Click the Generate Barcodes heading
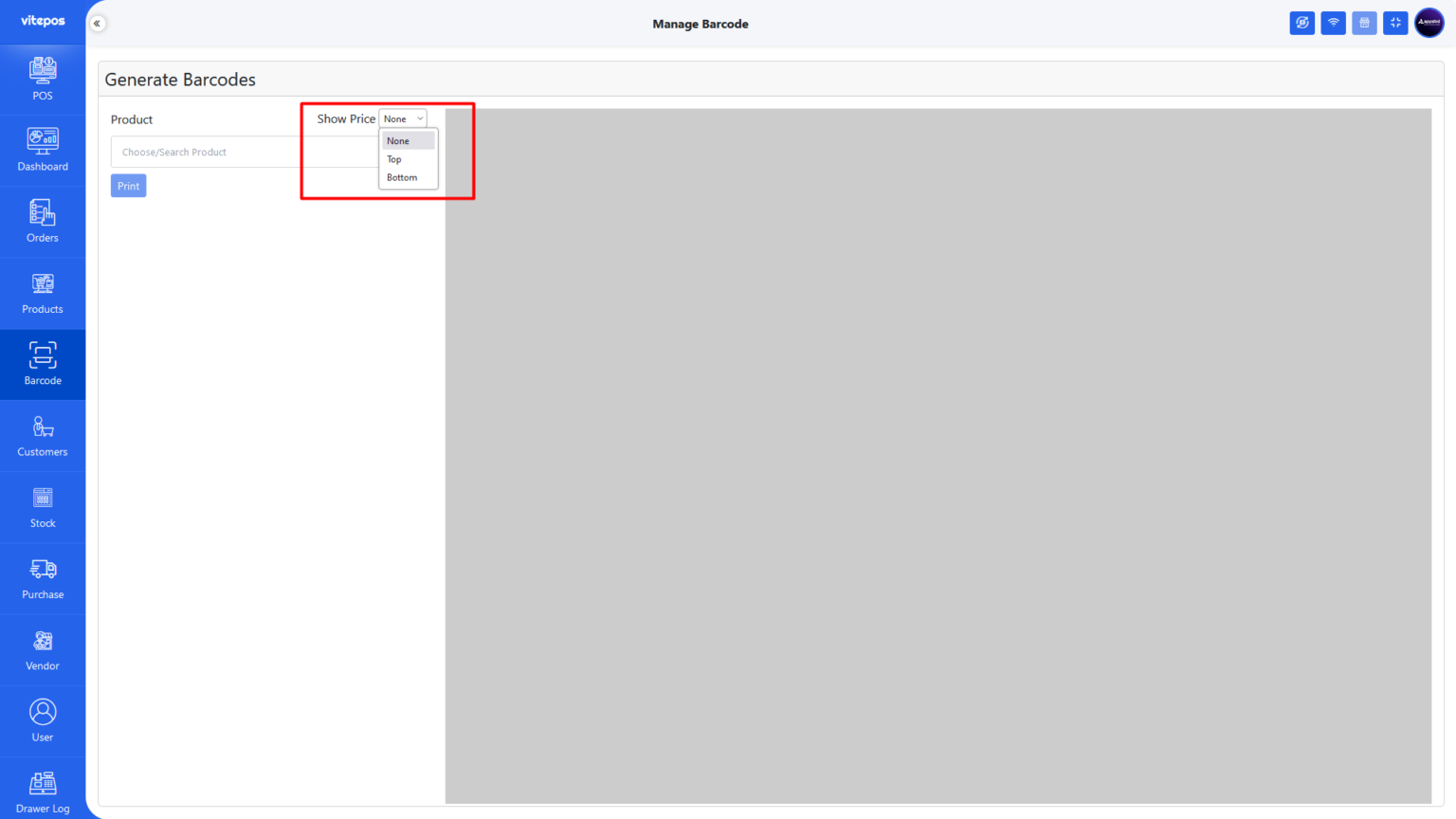 pyautogui.click(x=180, y=80)
